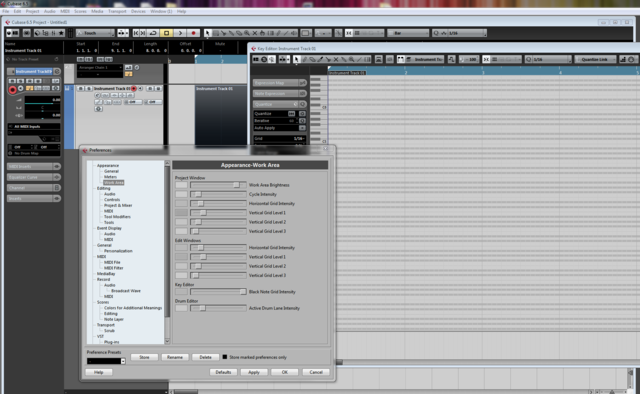Pick the Zoom magnifier tool
Screen dimensions: 640x394
pyautogui.click(x=247, y=33)
